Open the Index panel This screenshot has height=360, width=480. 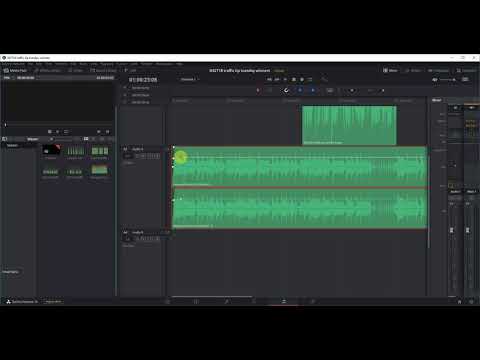click(75, 71)
